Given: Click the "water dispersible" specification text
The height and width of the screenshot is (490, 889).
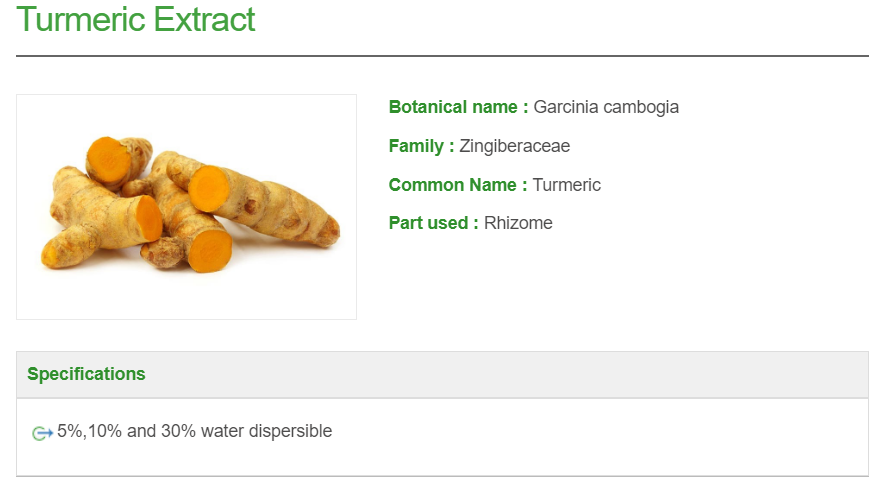Looking at the screenshot, I should 266,431.
